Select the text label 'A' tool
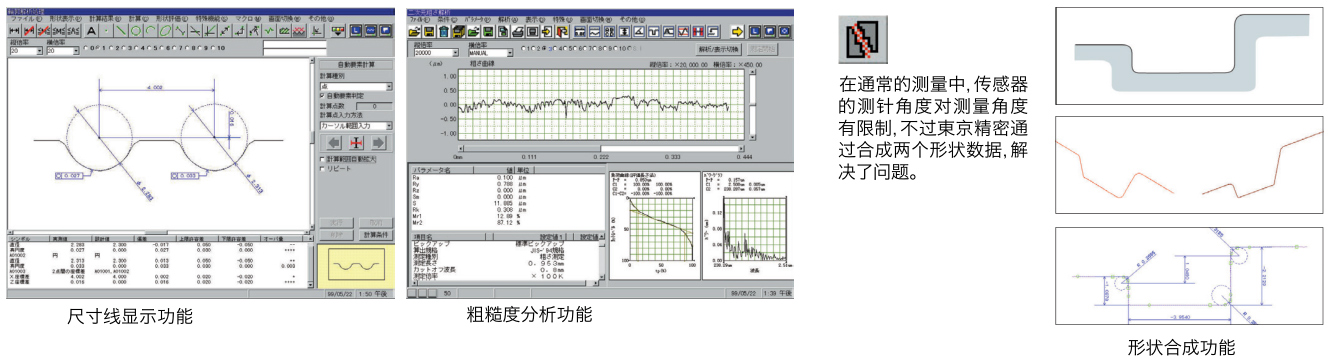Viewport: 1332px width, 360px height. pos(92,31)
